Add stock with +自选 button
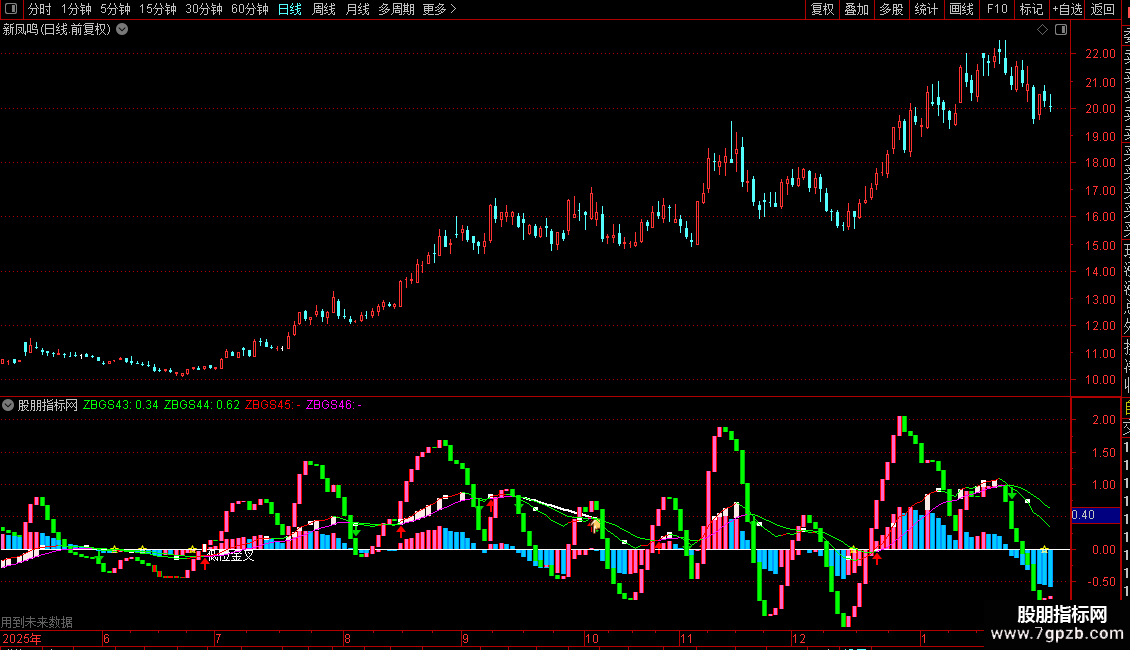Image resolution: width=1130 pixels, height=650 pixels. (1067, 9)
